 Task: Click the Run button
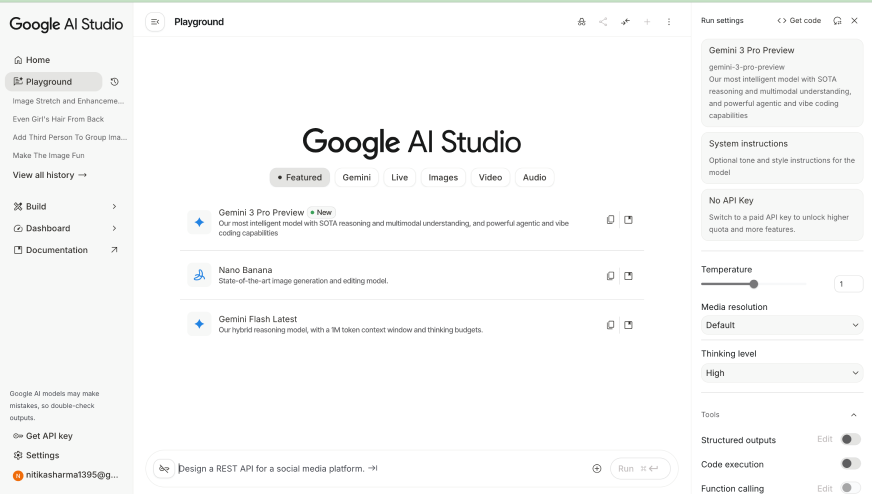(640, 468)
